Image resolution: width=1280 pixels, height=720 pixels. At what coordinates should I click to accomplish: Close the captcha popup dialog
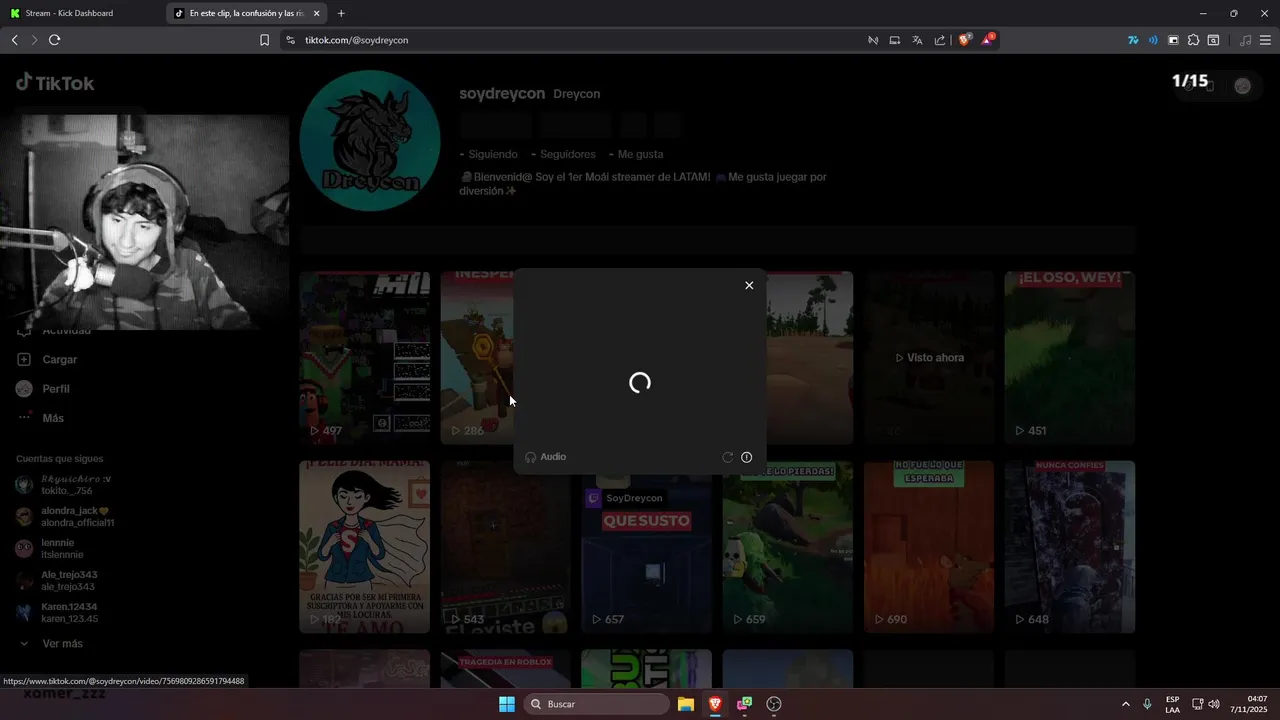click(x=749, y=285)
